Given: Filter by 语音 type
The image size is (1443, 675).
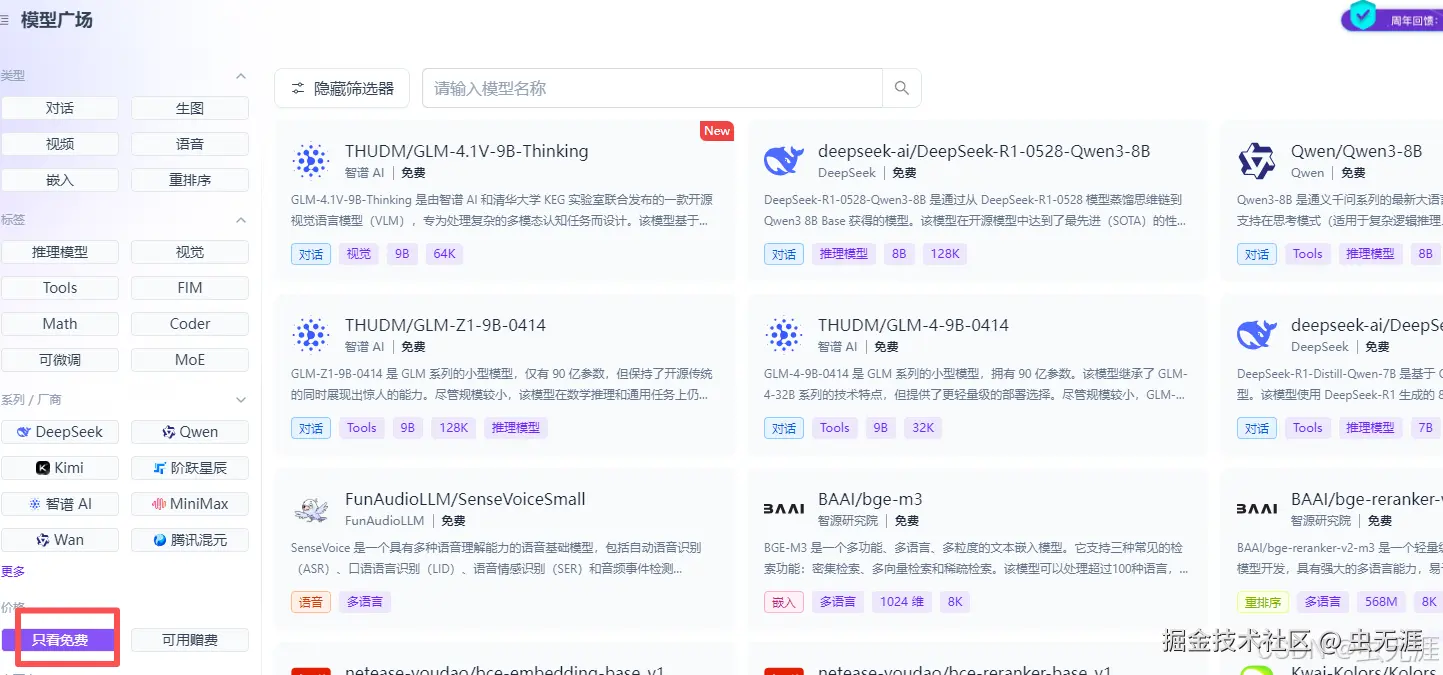Looking at the screenshot, I should 190,144.
